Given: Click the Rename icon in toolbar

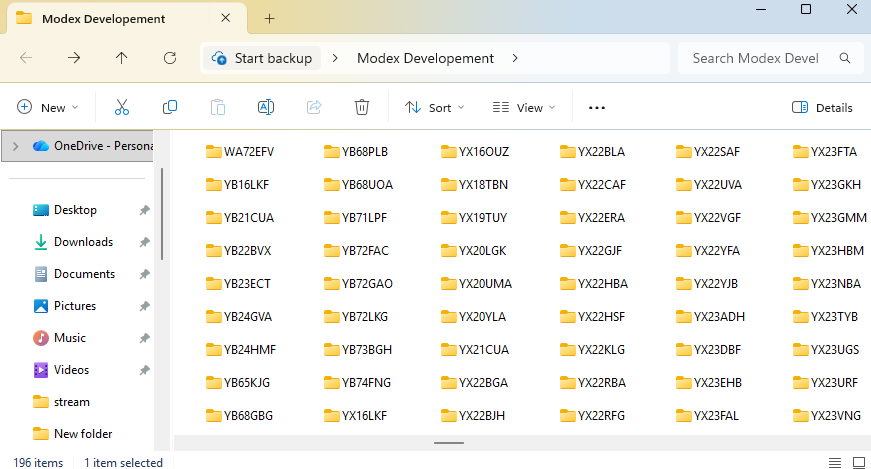Looking at the screenshot, I should coord(266,107).
